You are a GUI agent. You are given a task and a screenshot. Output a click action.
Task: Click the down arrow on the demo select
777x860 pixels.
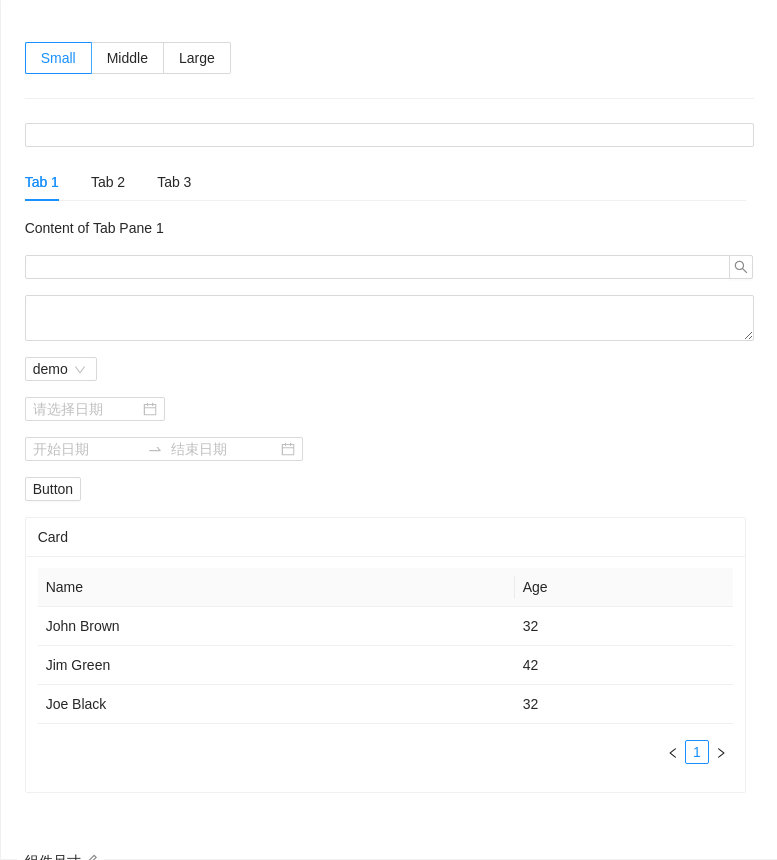(x=80, y=369)
